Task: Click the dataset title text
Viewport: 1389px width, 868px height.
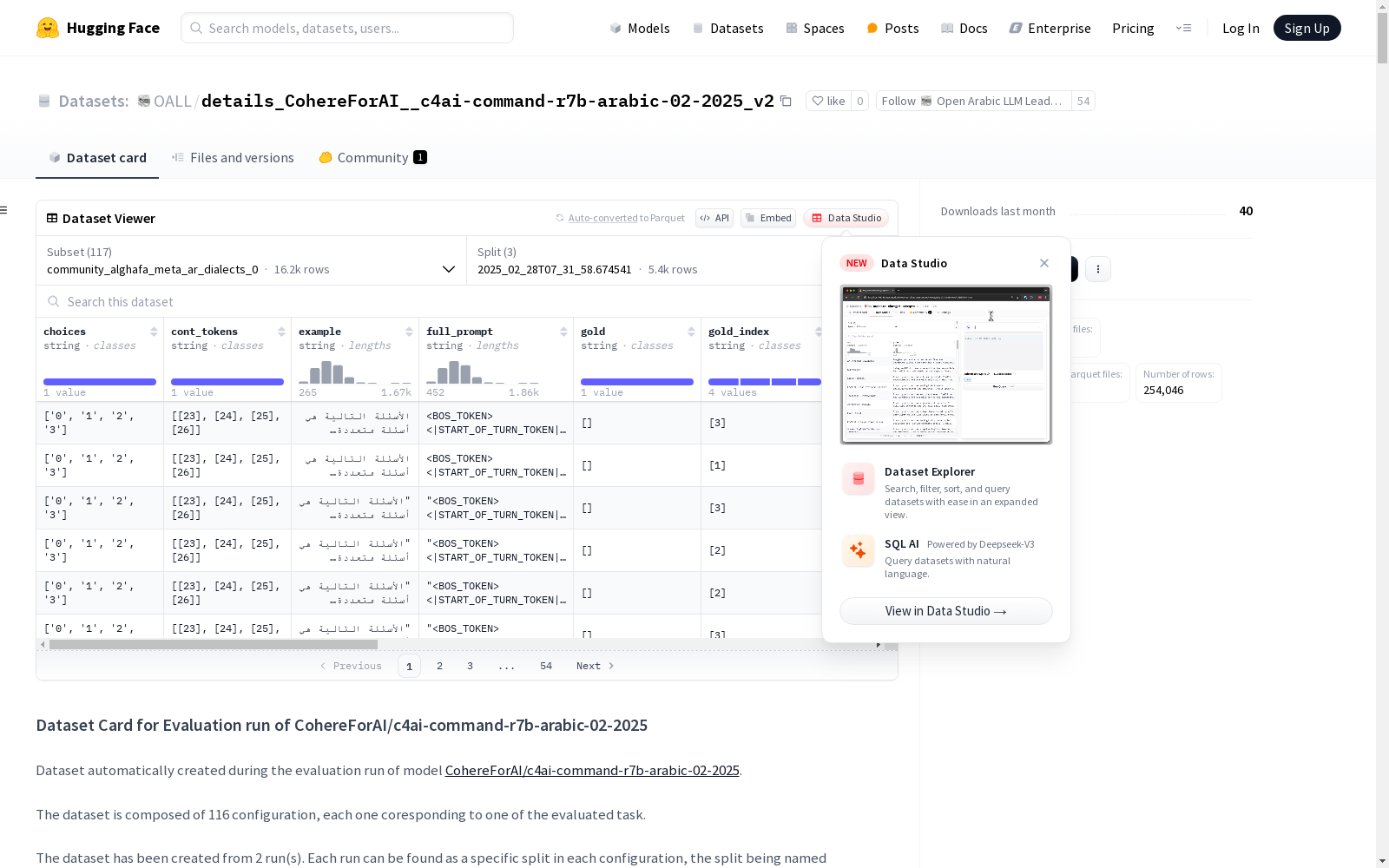Action: [x=488, y=101]
